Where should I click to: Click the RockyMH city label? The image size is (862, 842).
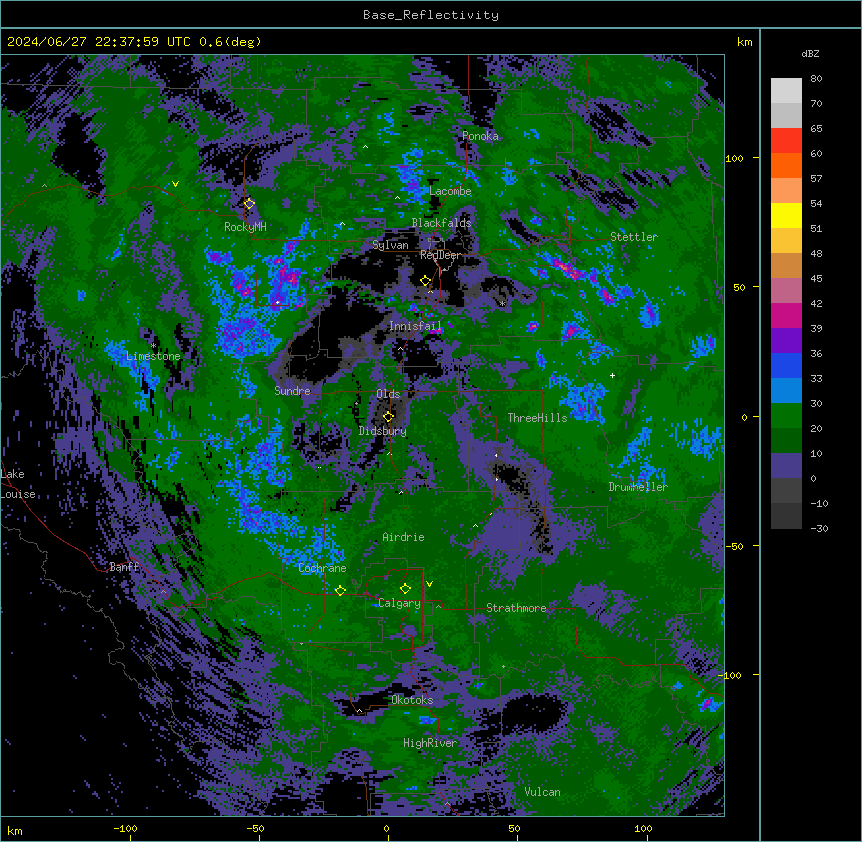245,227
